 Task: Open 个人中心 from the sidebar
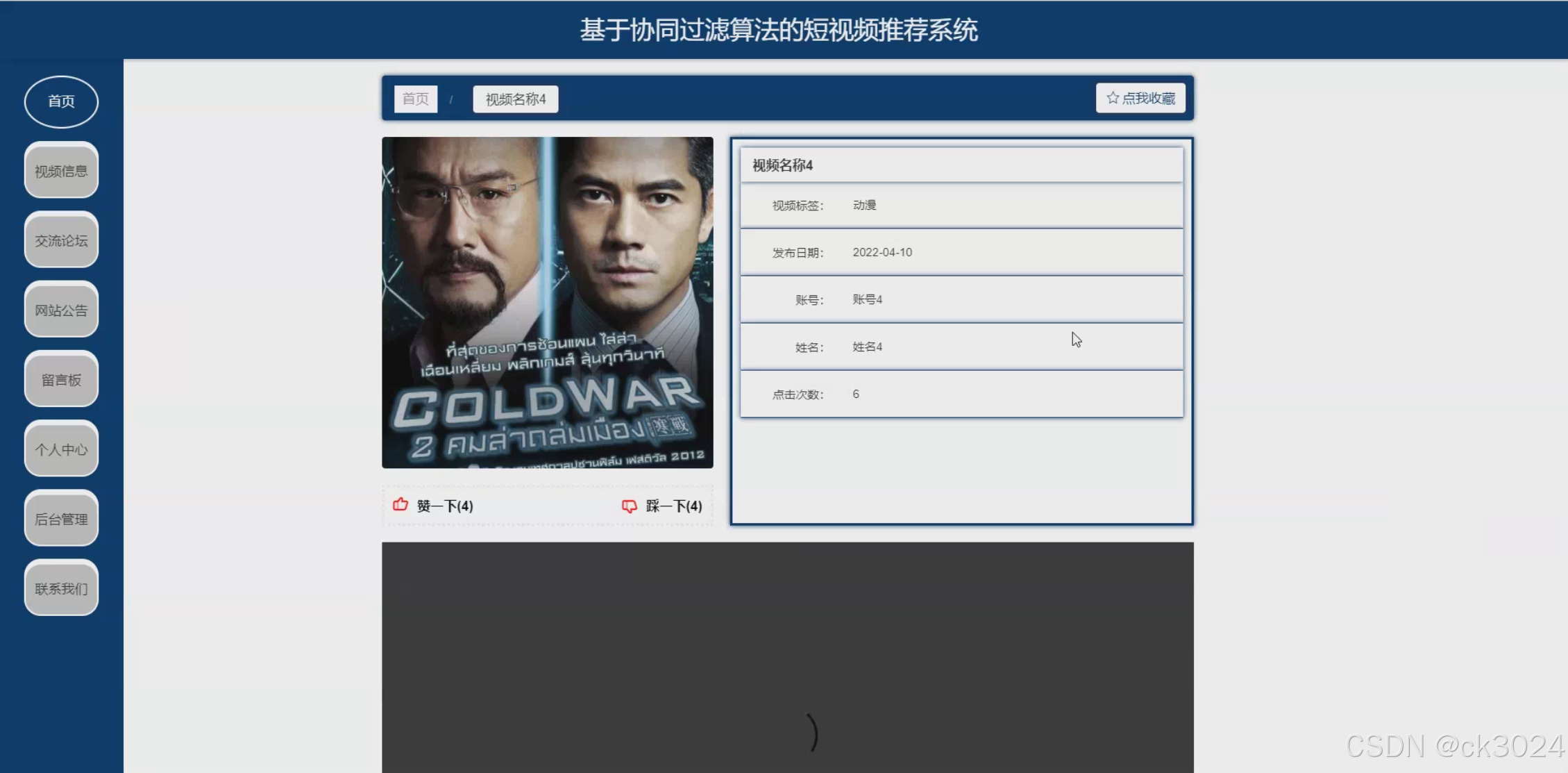pos(61,449)
